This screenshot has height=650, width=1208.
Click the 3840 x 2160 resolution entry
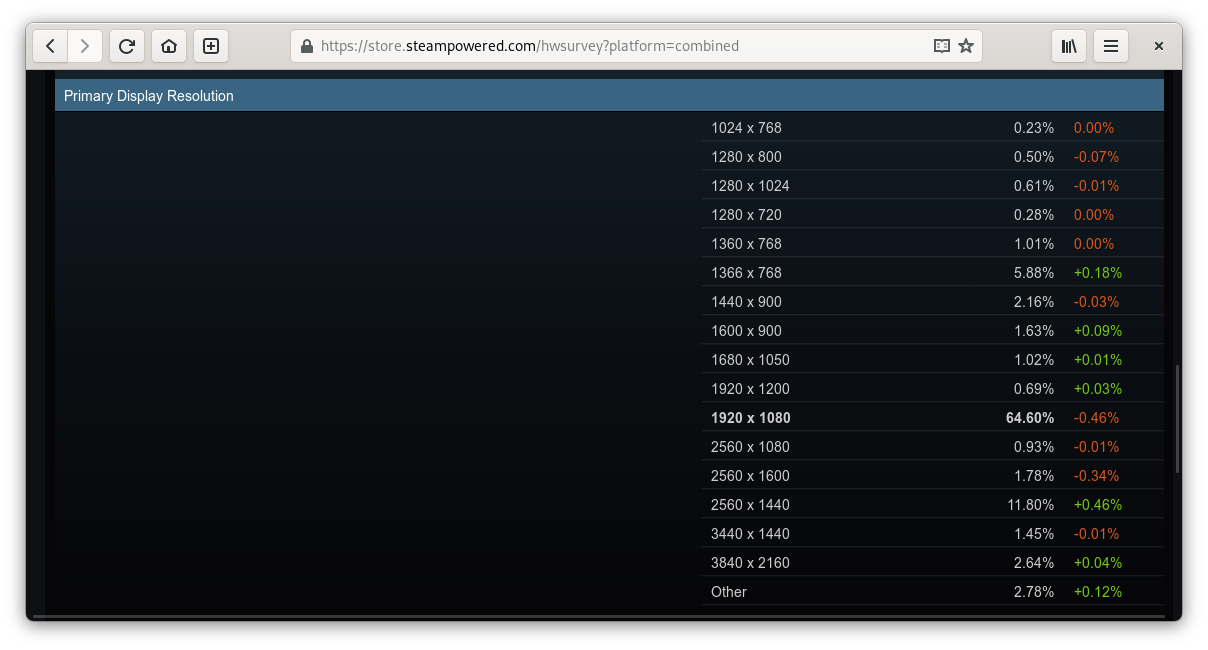coord(750,563)
